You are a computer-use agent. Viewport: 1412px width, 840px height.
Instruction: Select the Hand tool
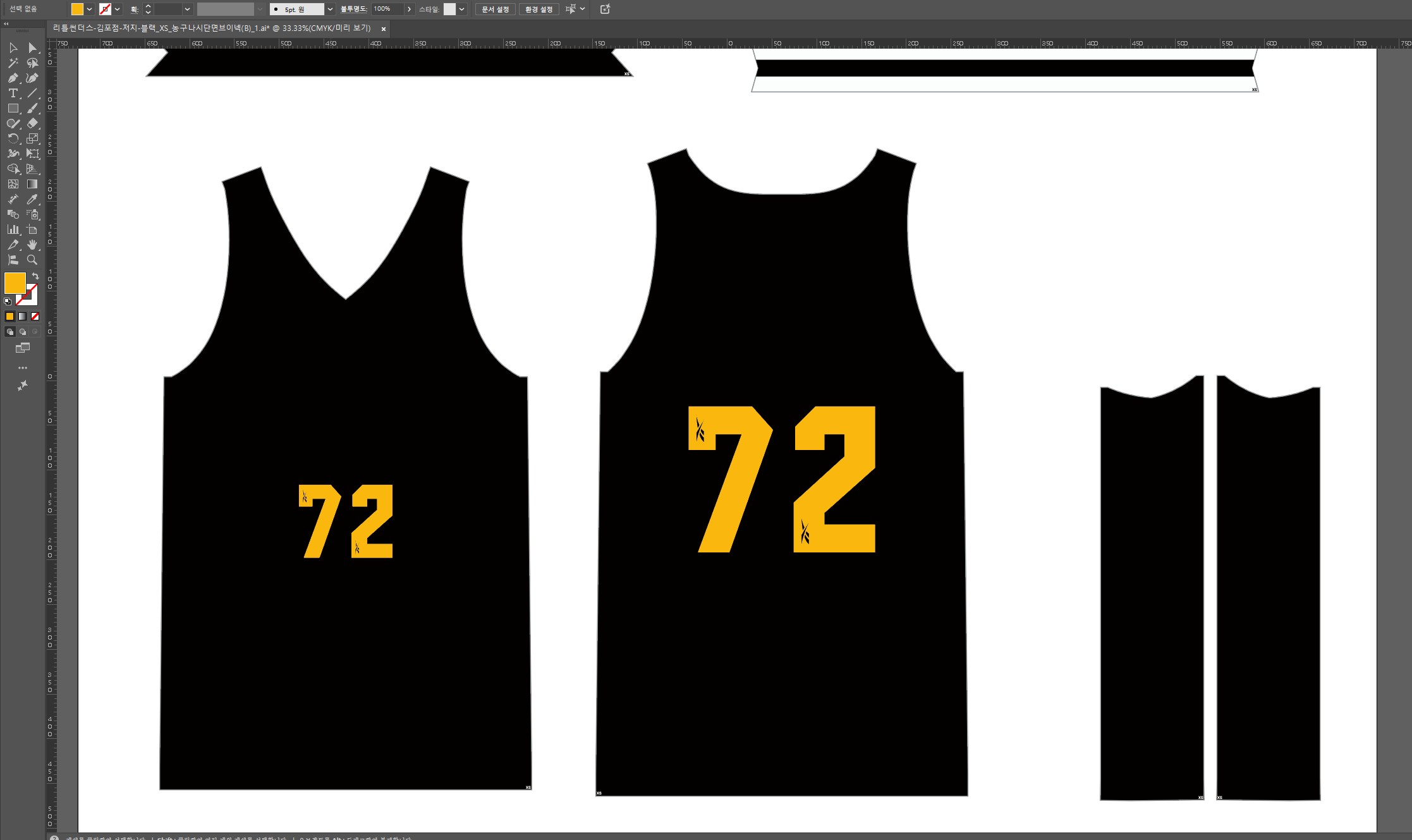coord(32,245)
